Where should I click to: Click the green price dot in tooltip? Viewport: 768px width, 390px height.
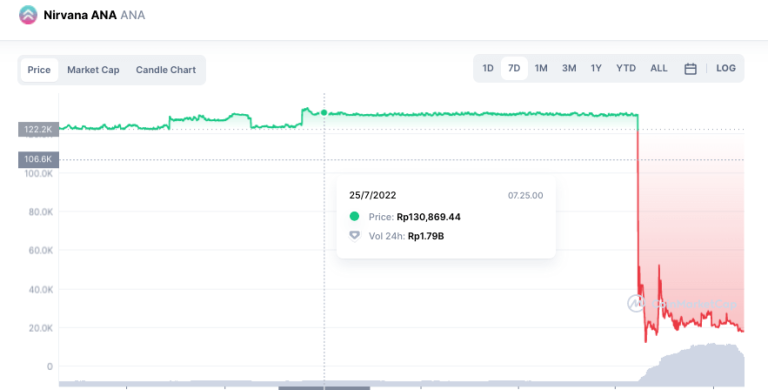(354, 216)
